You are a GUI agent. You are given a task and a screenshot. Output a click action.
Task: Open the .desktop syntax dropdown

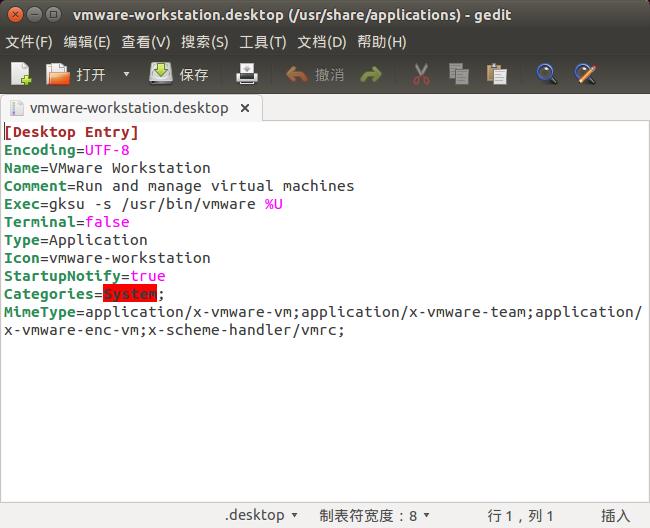[261, 515]
